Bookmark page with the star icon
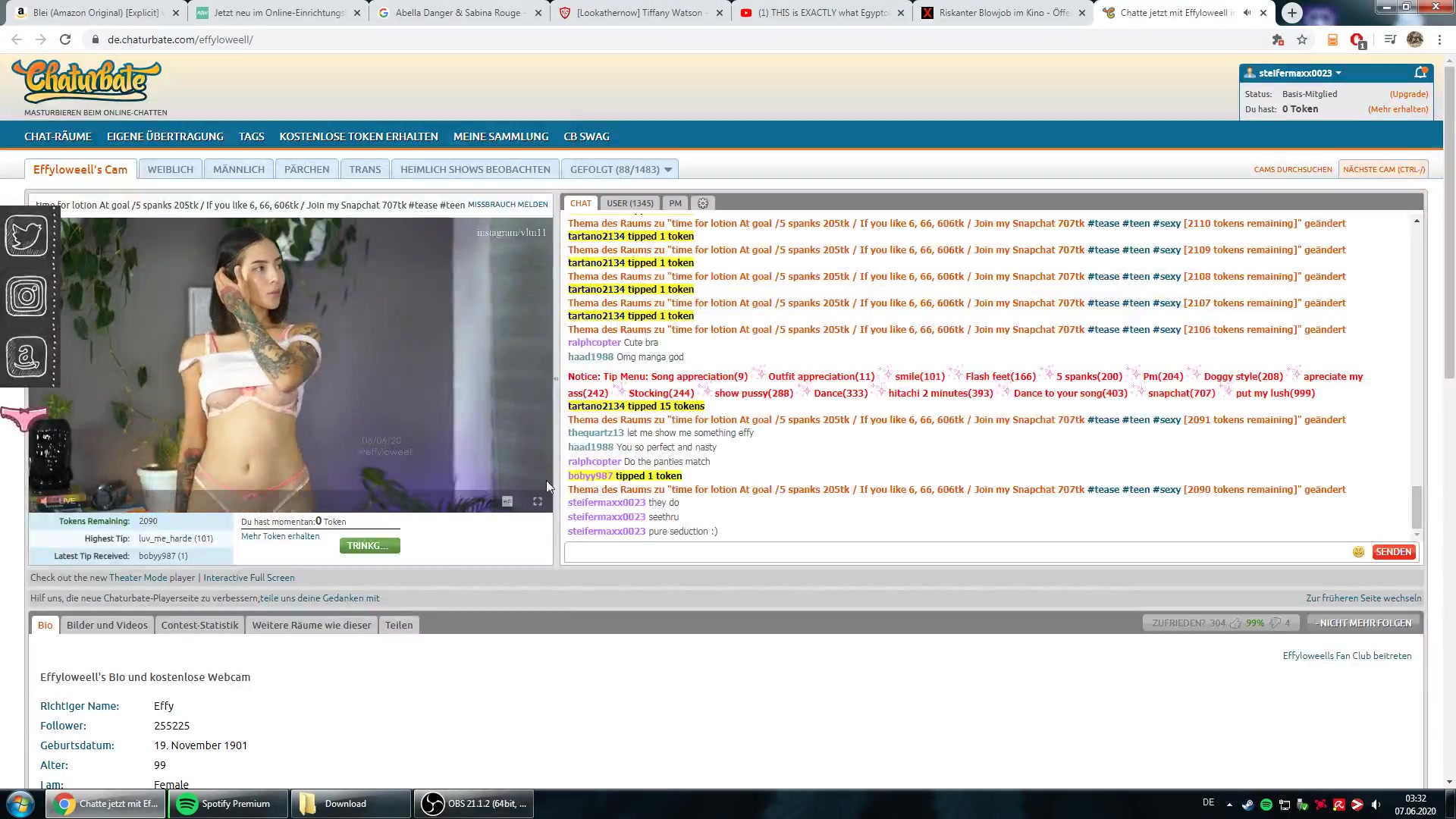The height and width of the screenshot is (819, 1456). tap(1302, 39)
